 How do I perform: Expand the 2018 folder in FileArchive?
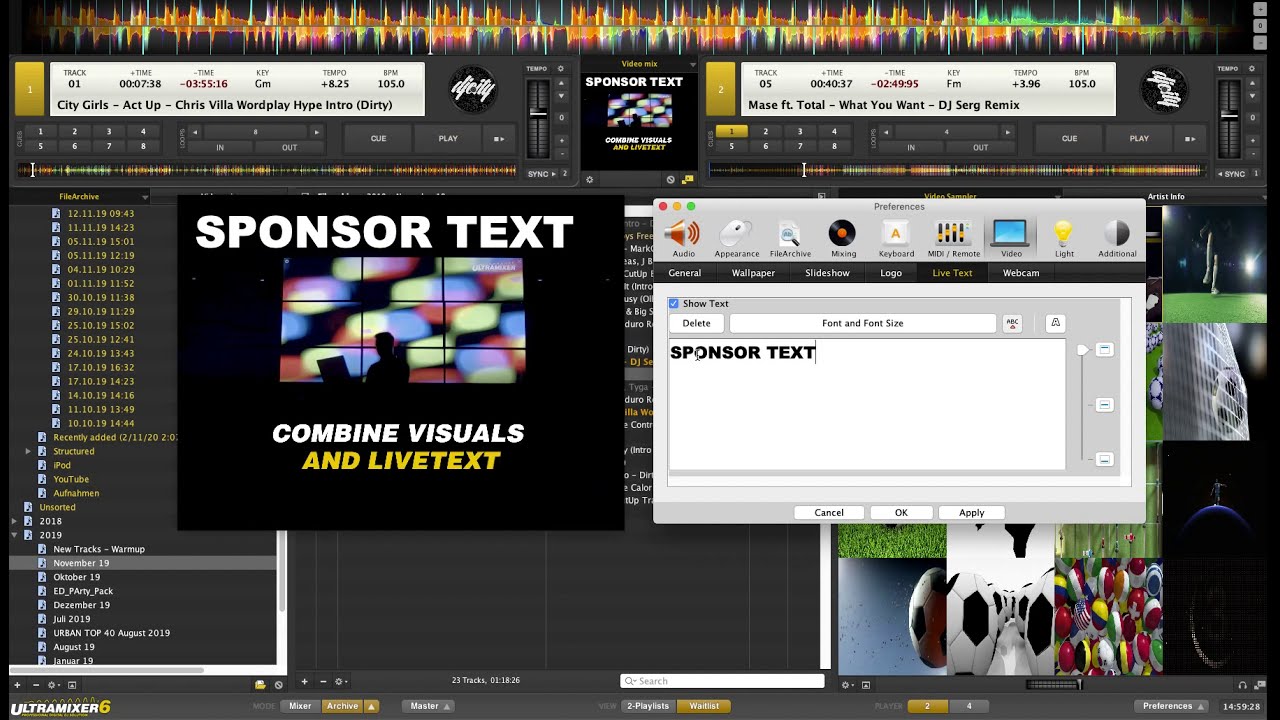(x=14, y=521)
